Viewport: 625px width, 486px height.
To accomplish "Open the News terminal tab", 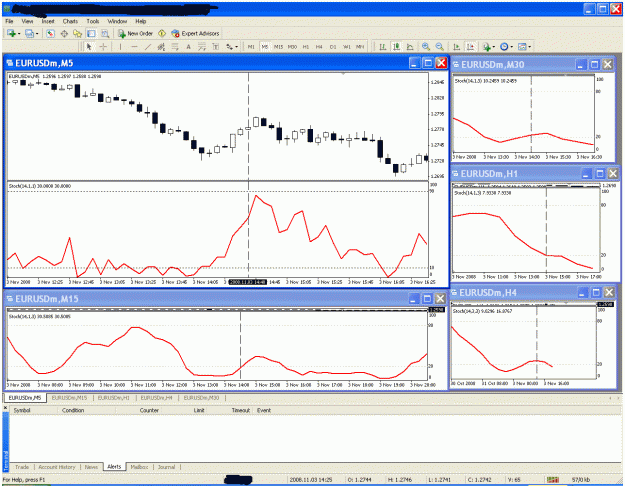I will [x=91, y=467].
